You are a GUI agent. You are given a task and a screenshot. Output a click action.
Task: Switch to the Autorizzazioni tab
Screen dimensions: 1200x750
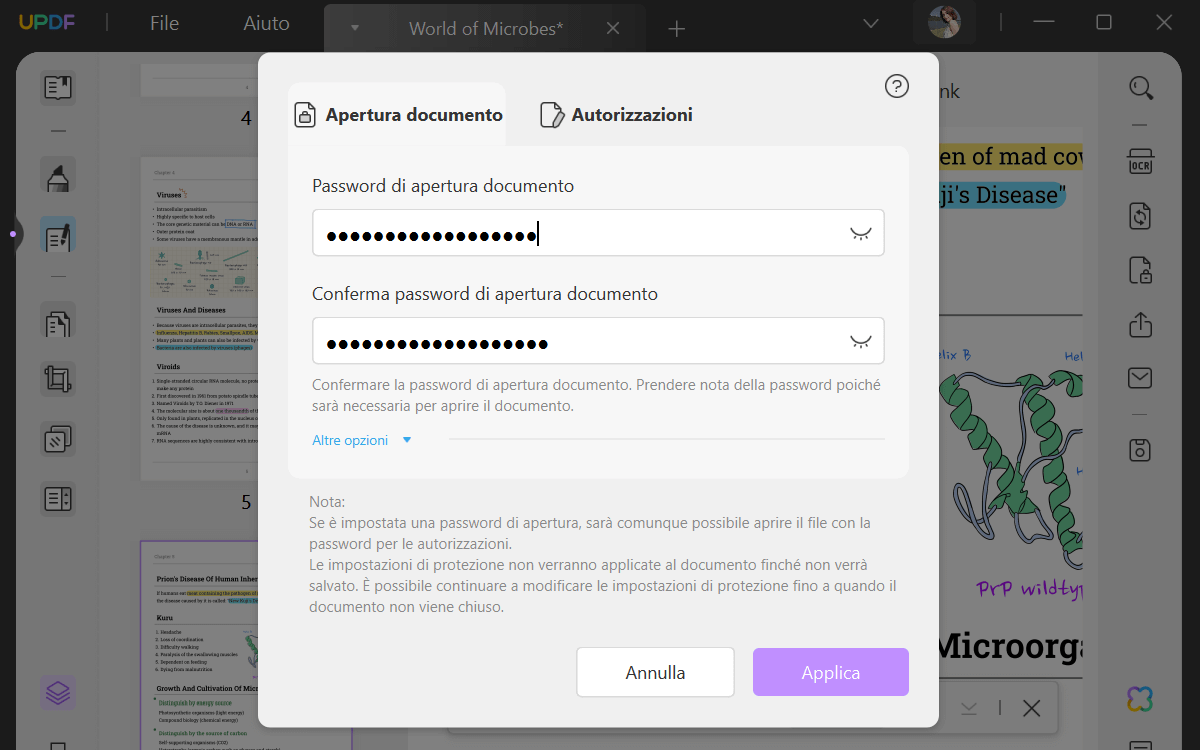[x=617, y=115]
